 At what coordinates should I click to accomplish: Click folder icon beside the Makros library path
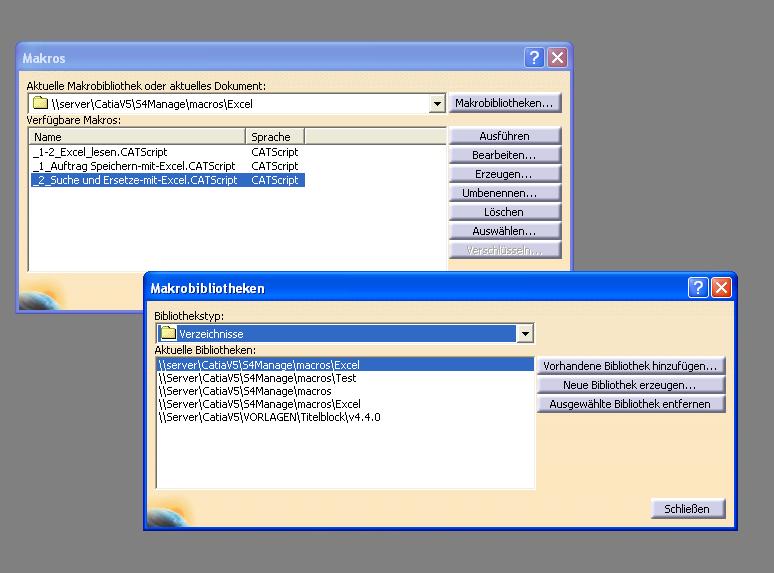(x=40, y=103)
